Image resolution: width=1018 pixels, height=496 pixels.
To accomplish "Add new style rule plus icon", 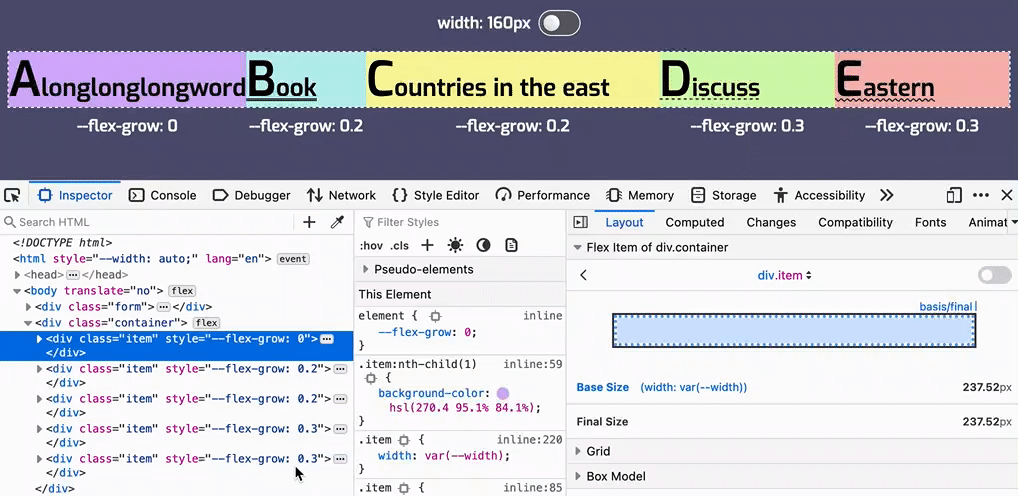I will click(x=427, y=245).
